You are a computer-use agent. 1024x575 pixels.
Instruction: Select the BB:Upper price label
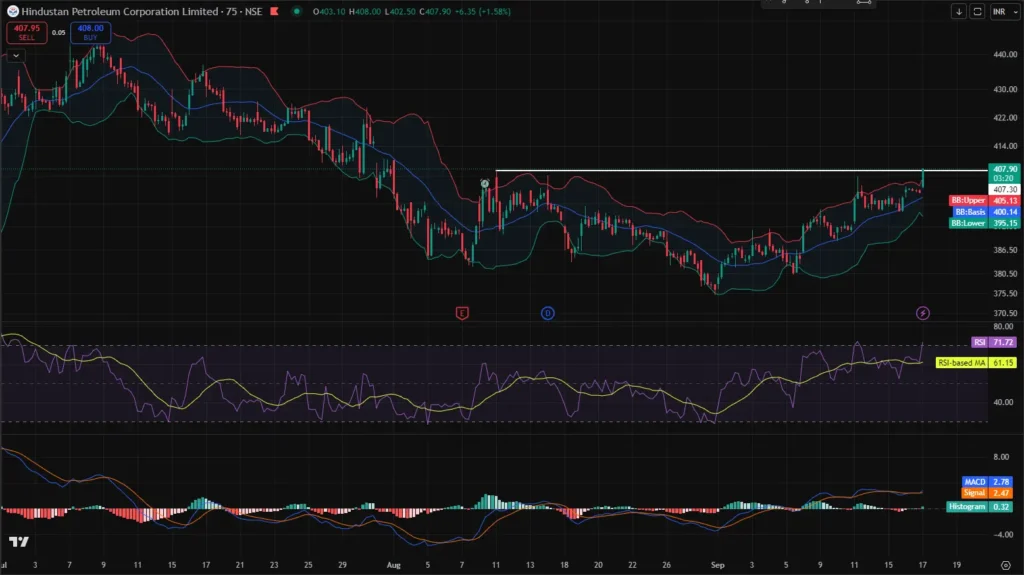pyautogui.click(x=967, y=200)
